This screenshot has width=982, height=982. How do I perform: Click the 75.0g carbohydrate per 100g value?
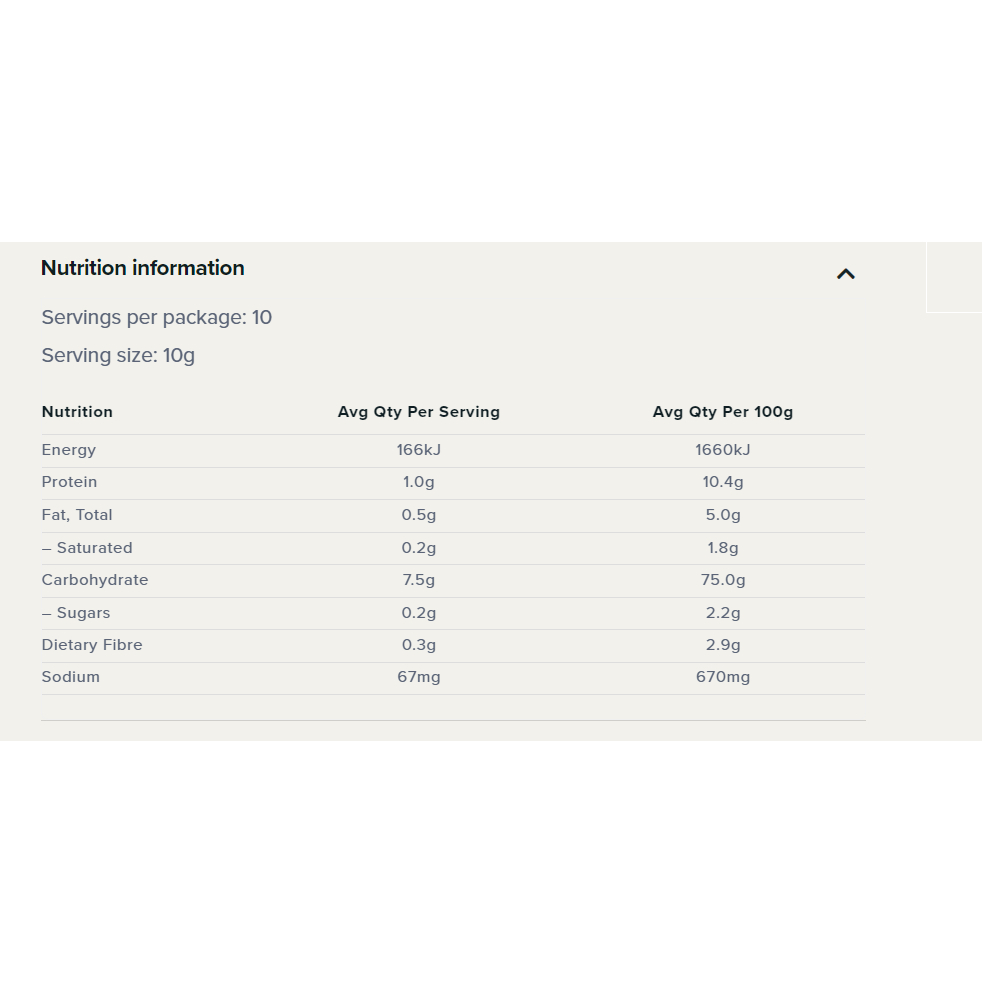click(x=723, y=580)
